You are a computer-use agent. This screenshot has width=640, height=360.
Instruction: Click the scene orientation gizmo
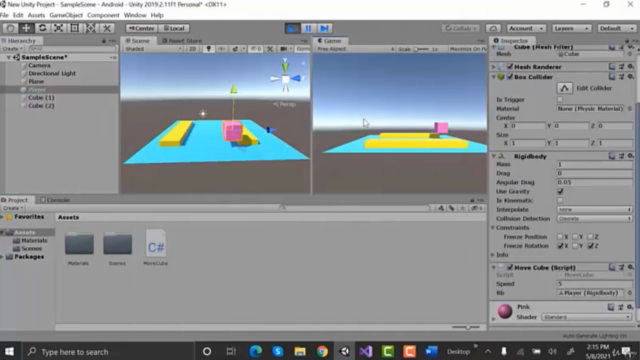pos(285,78)
